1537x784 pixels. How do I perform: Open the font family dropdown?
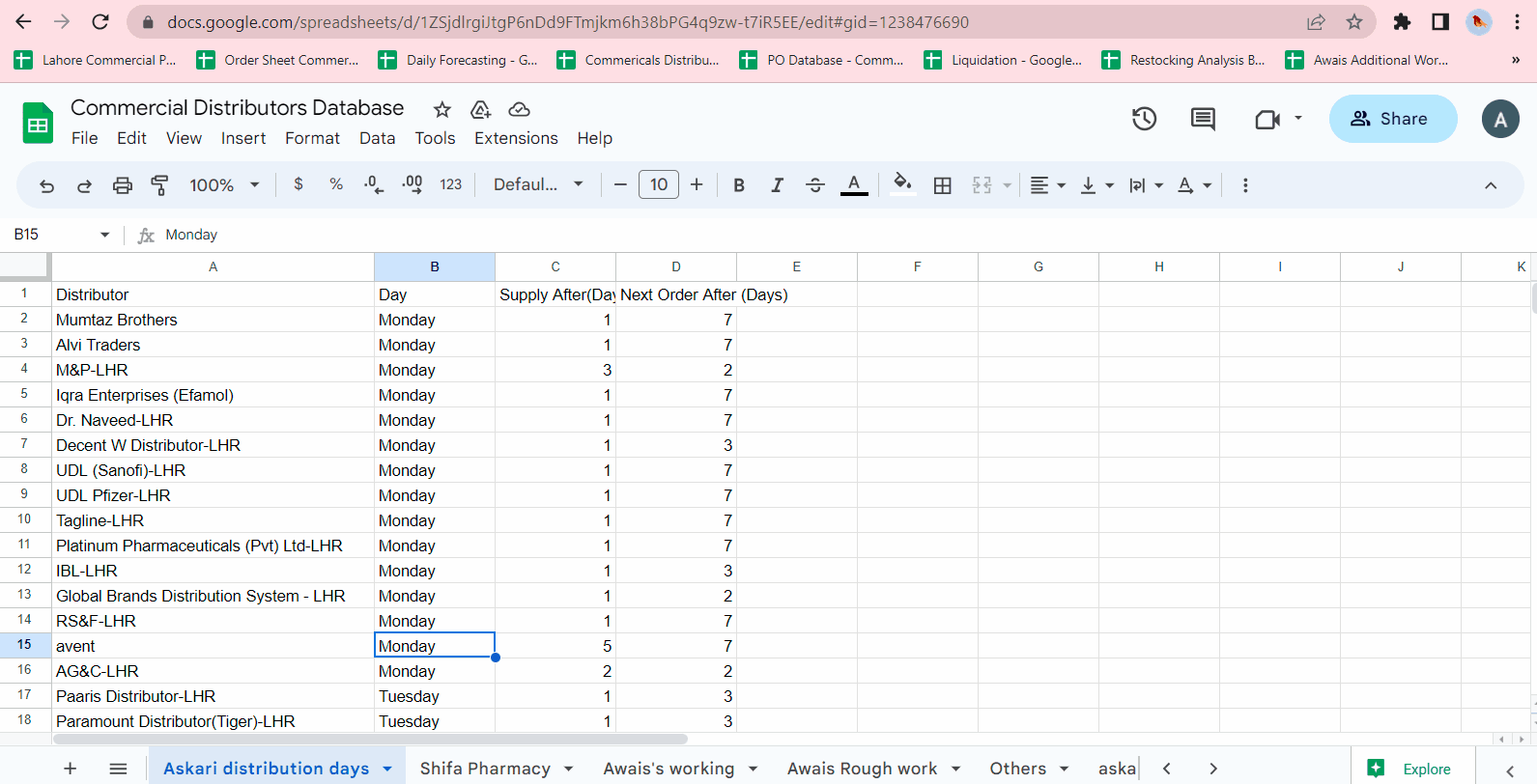pyautogui.click(x=538, y=184)
